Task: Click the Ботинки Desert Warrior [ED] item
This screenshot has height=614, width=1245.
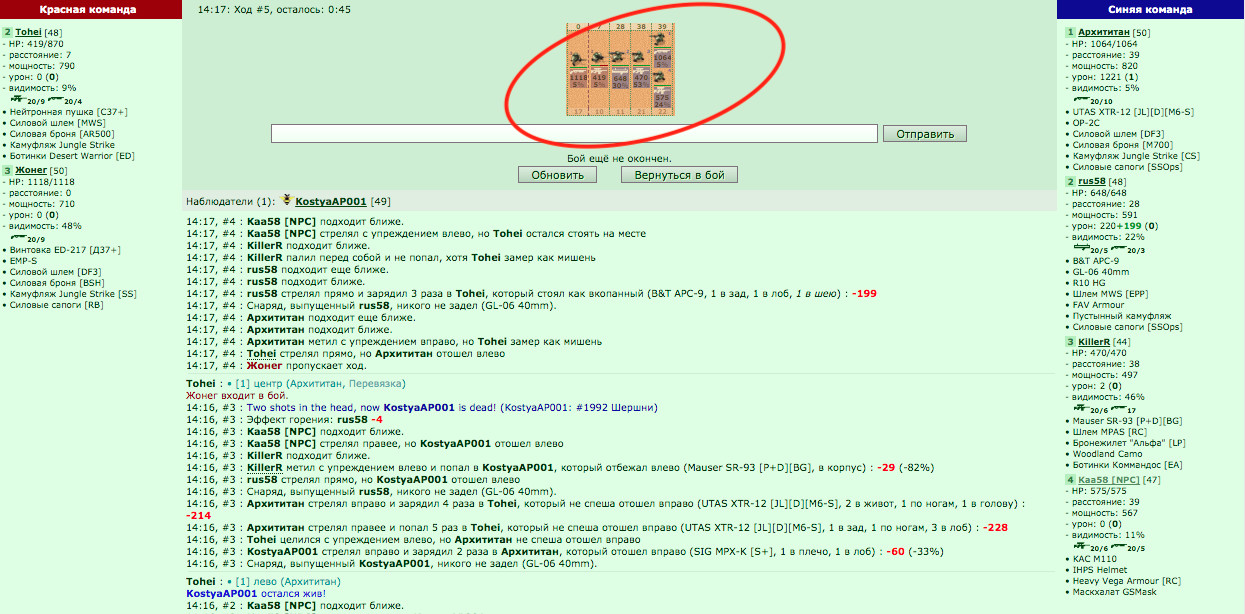Action: point(71,156)
